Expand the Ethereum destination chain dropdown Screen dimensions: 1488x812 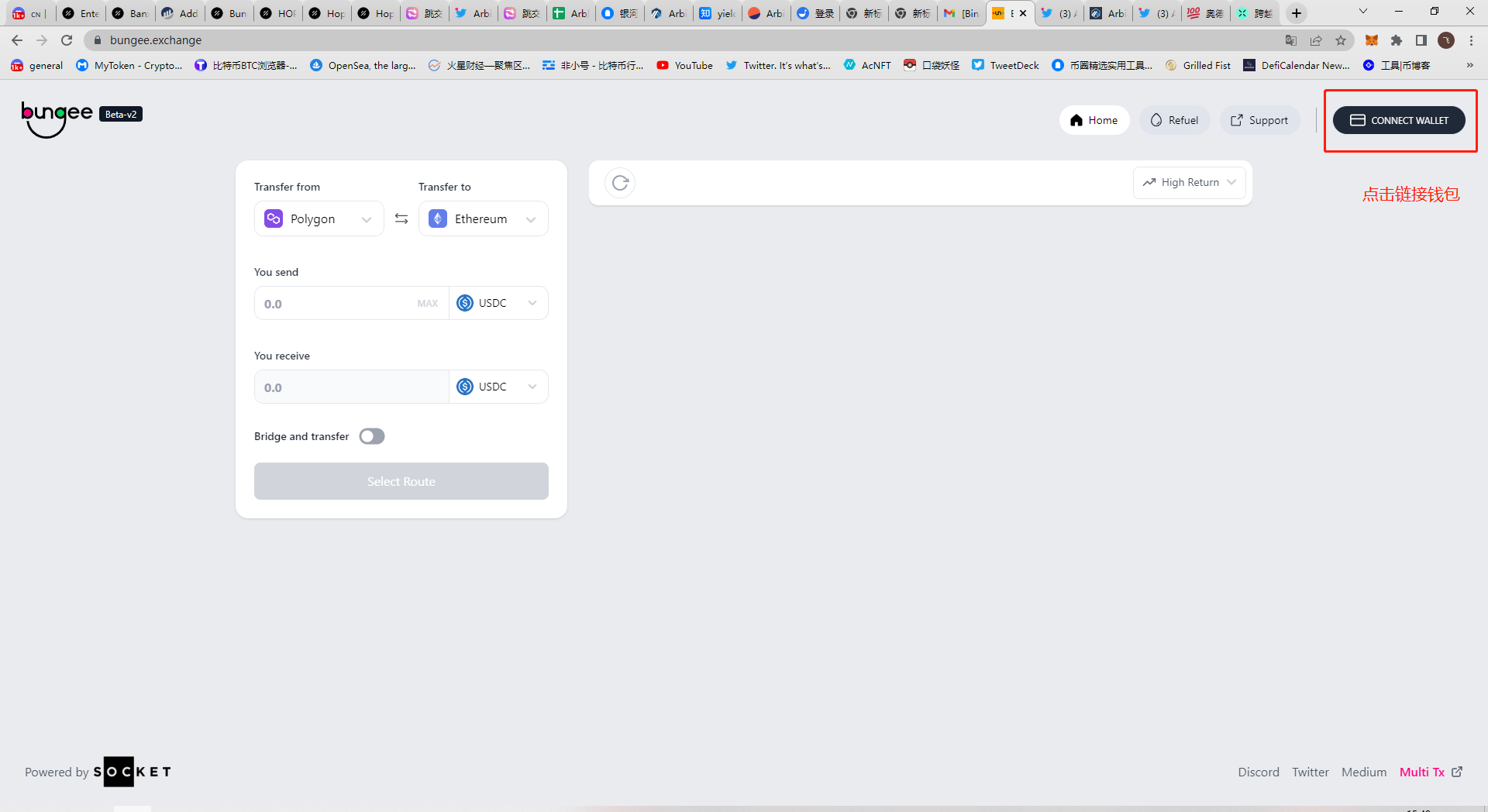coord(484,219)
